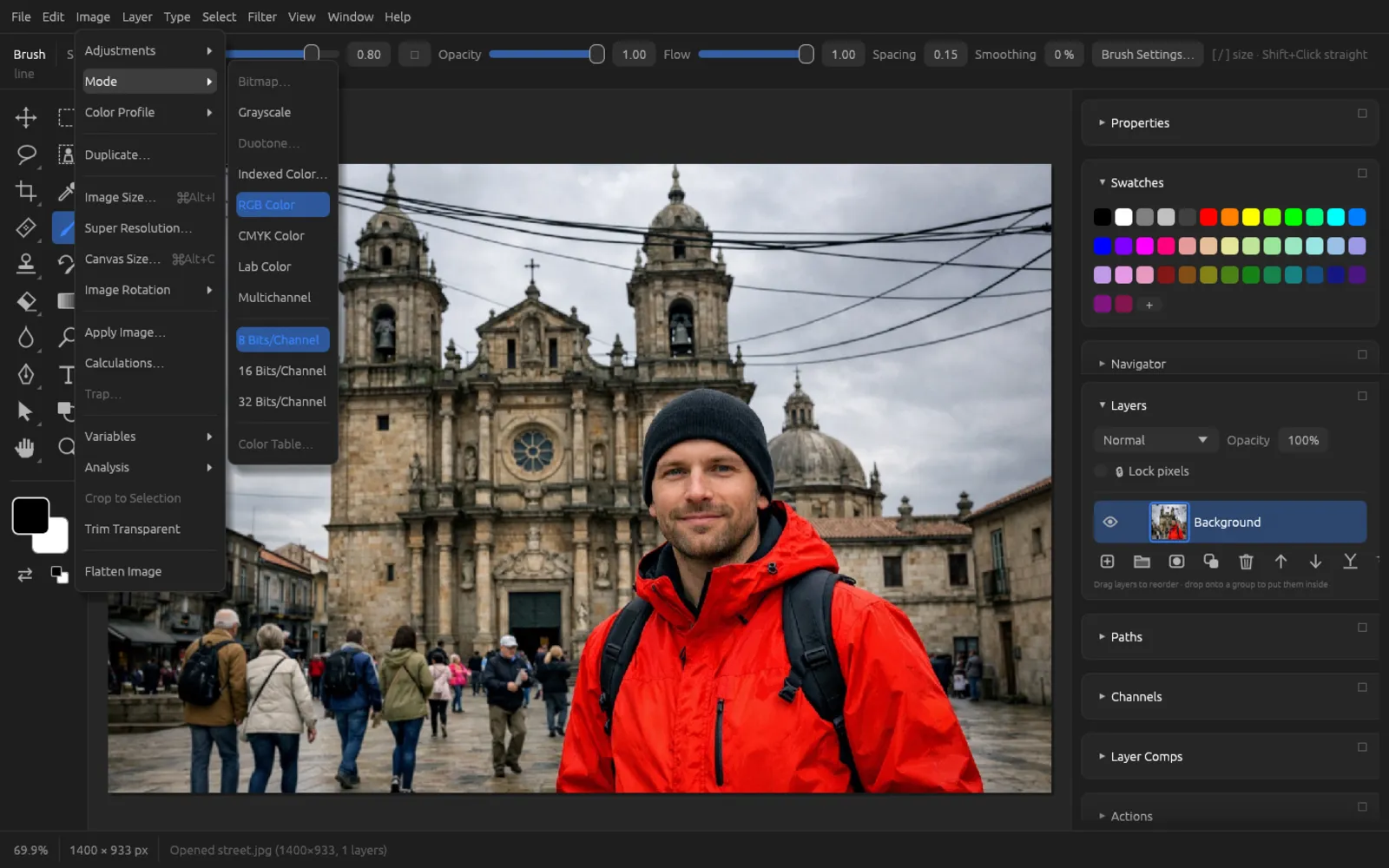Select the Pen tool
The width and height of the screenshot is (1389, 868).
(x=26, y=374)
